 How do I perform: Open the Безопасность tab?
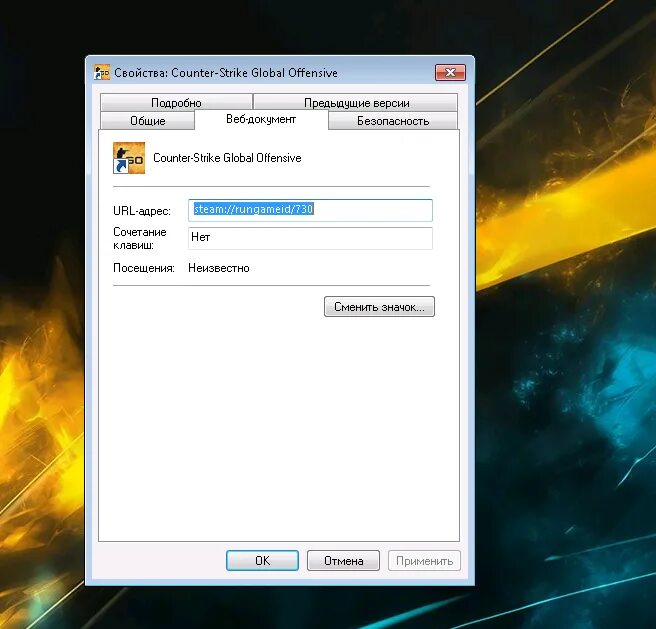393,121
